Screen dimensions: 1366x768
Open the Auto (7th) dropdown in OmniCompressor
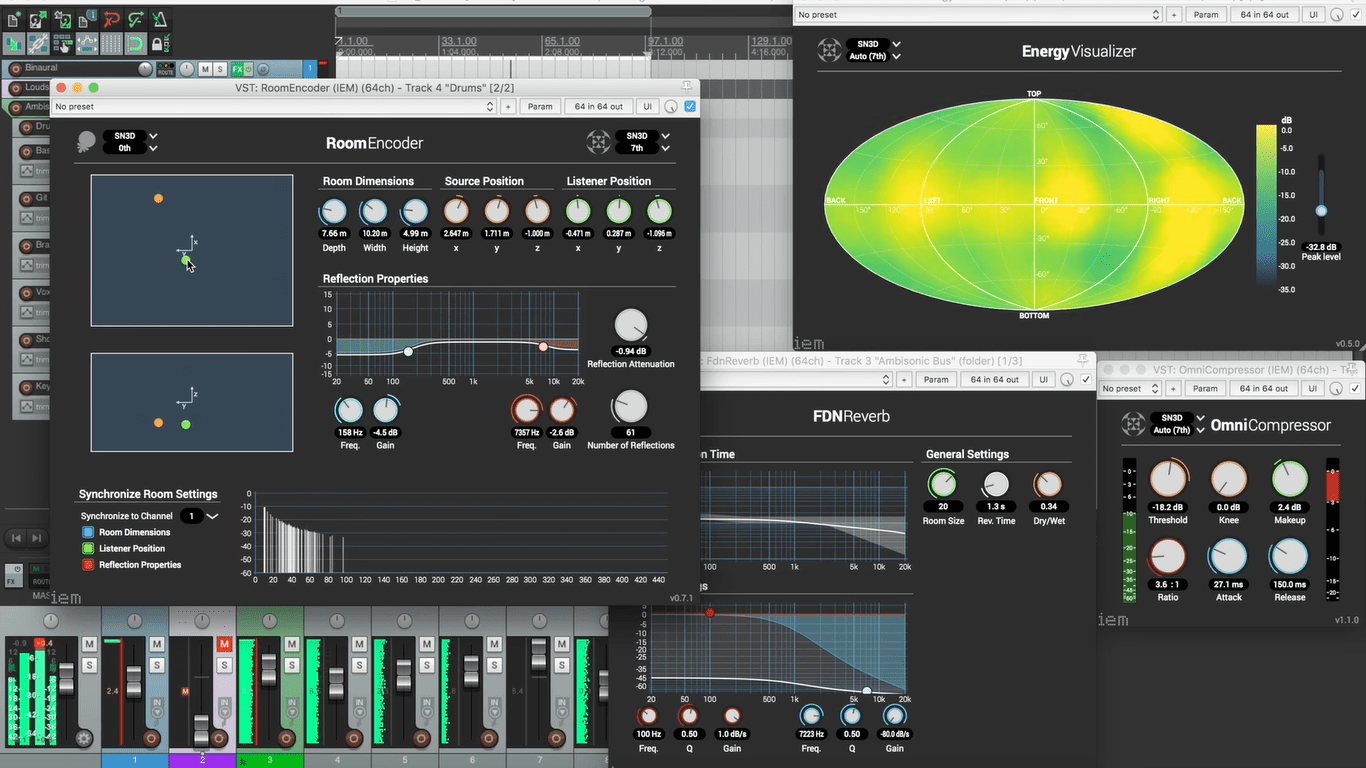[x=1179, y=430]
